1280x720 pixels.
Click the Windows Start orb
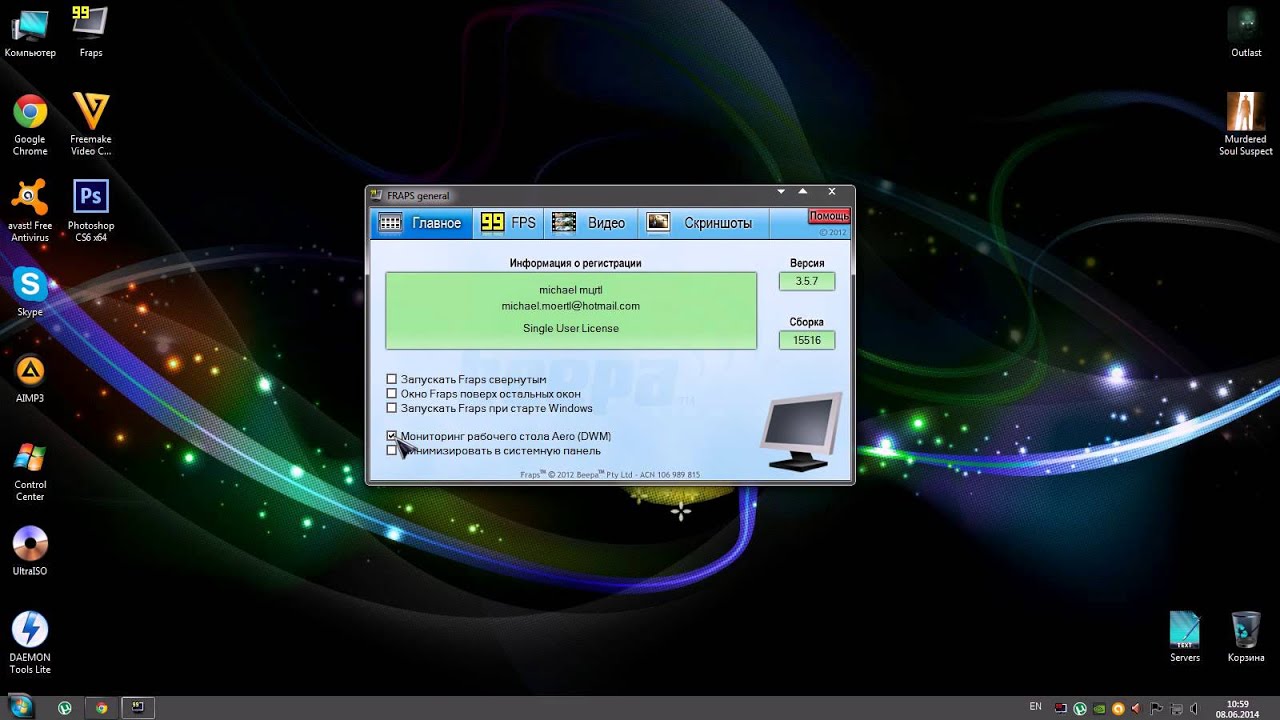21,707
